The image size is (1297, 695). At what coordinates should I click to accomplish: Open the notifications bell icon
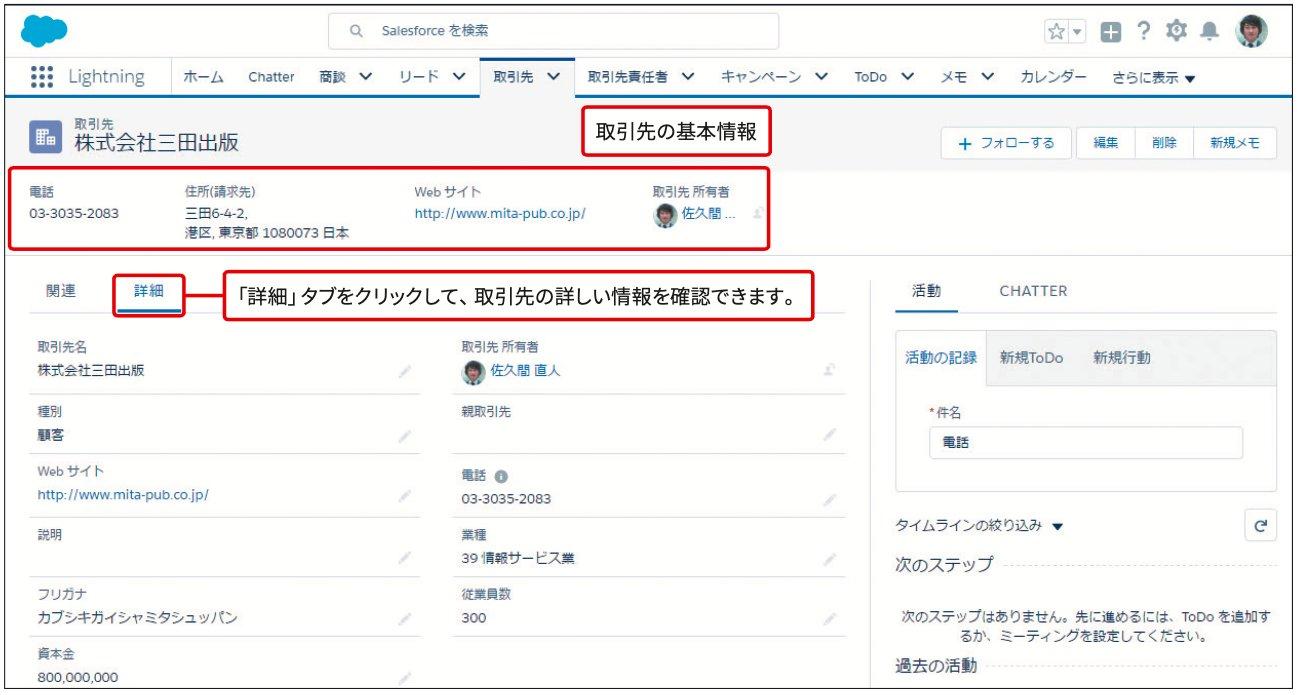click(x=1210, y=32)
